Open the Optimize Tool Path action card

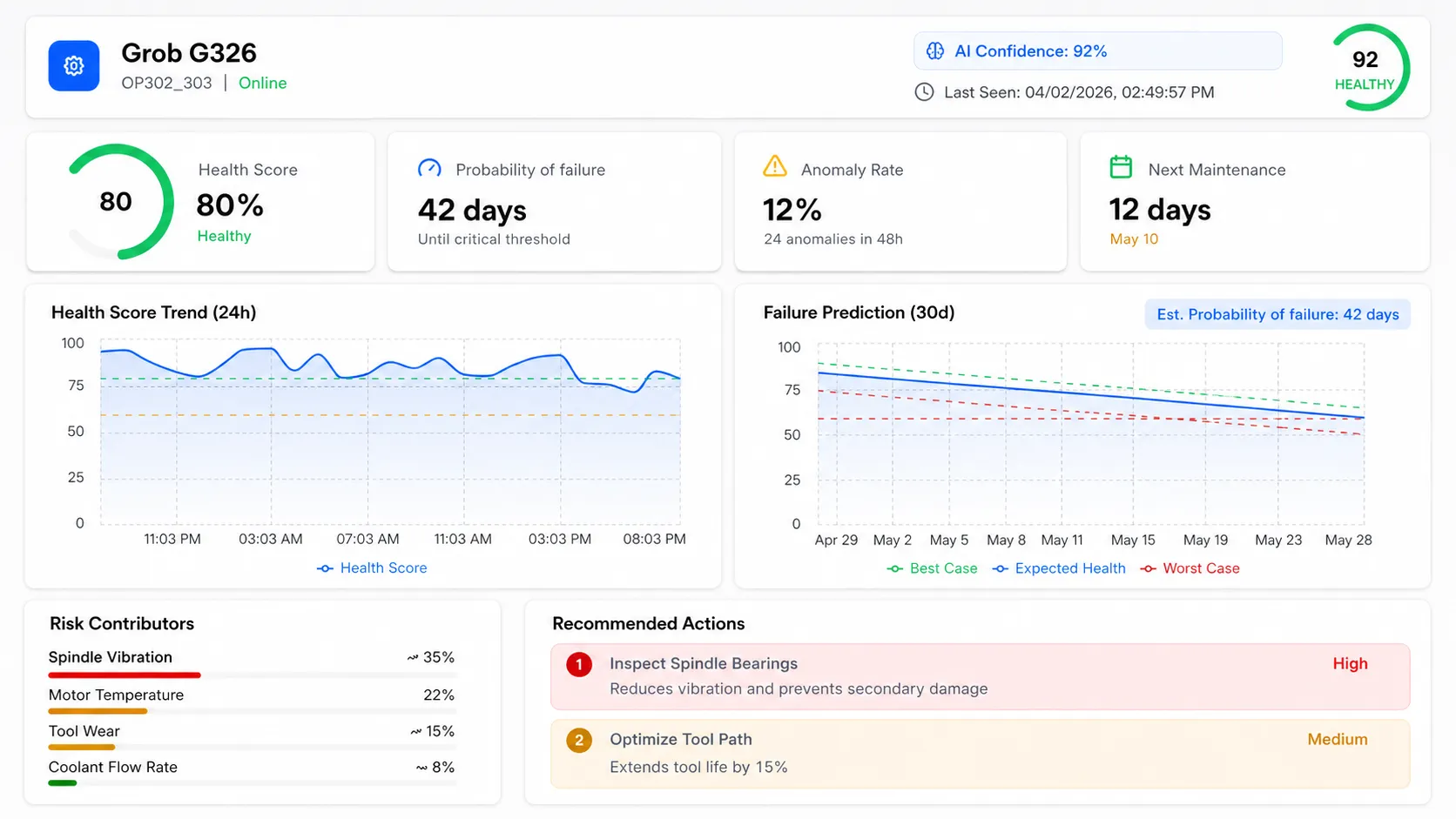(980, 754)
